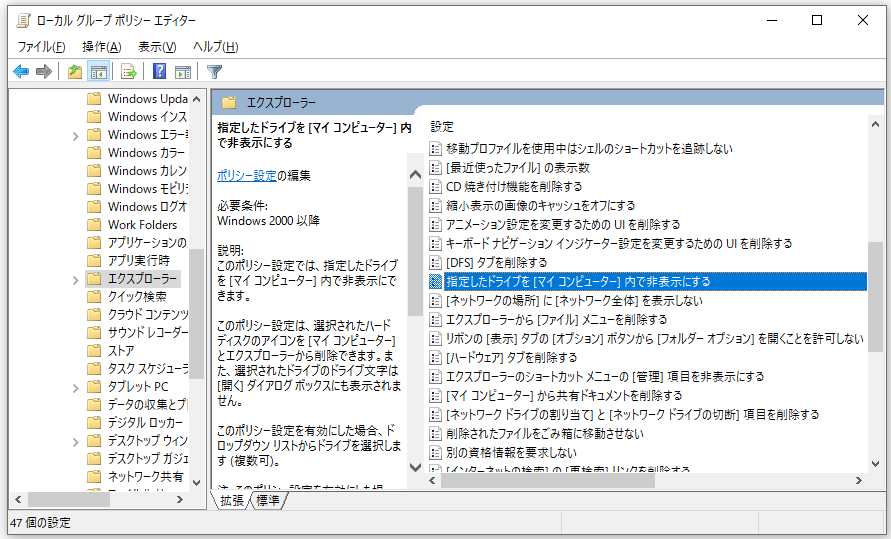Select the サウンド レコーダー tree item

pyautogui.click(x=148, y=332)
